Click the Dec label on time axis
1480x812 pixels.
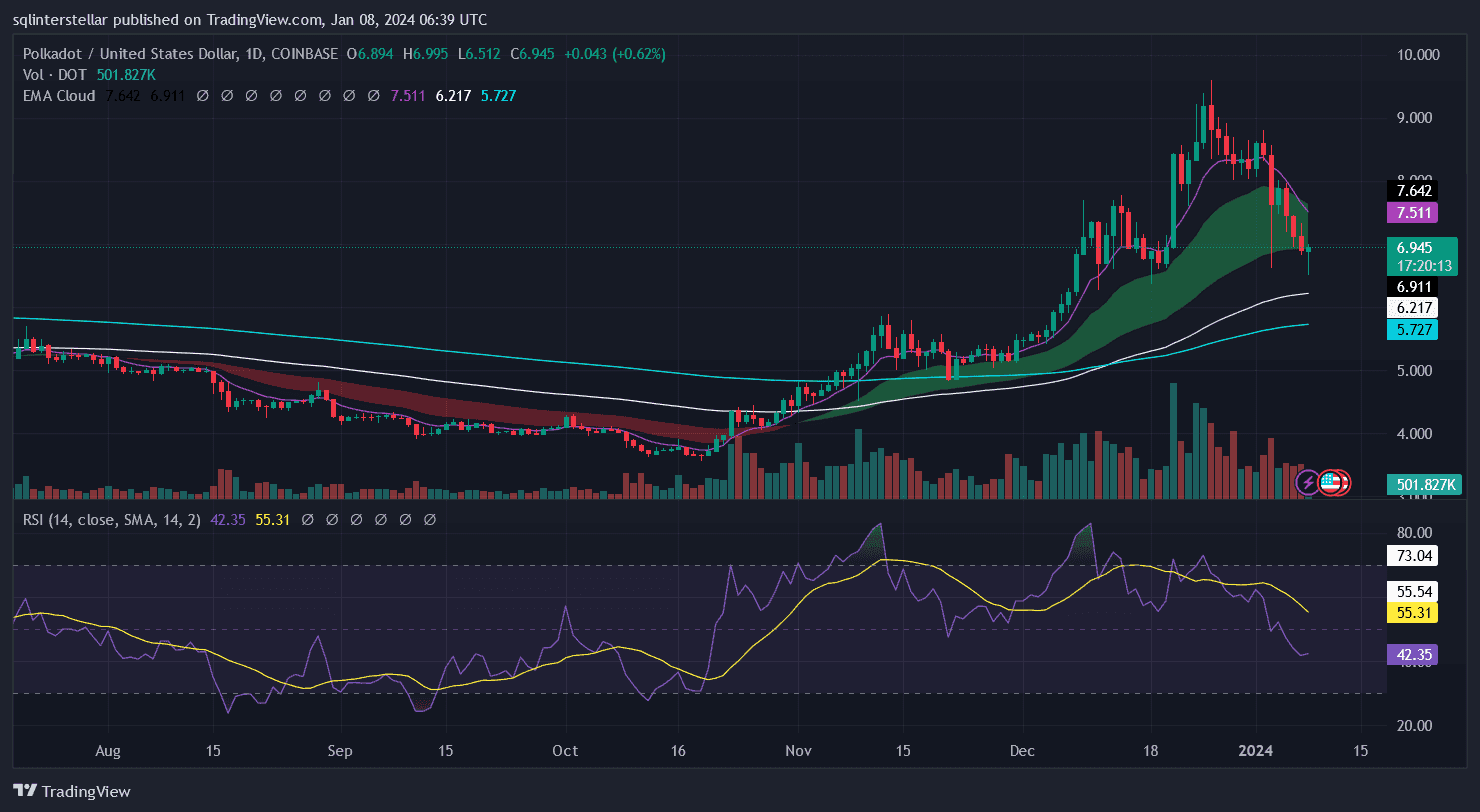(x=1023, y=750)
